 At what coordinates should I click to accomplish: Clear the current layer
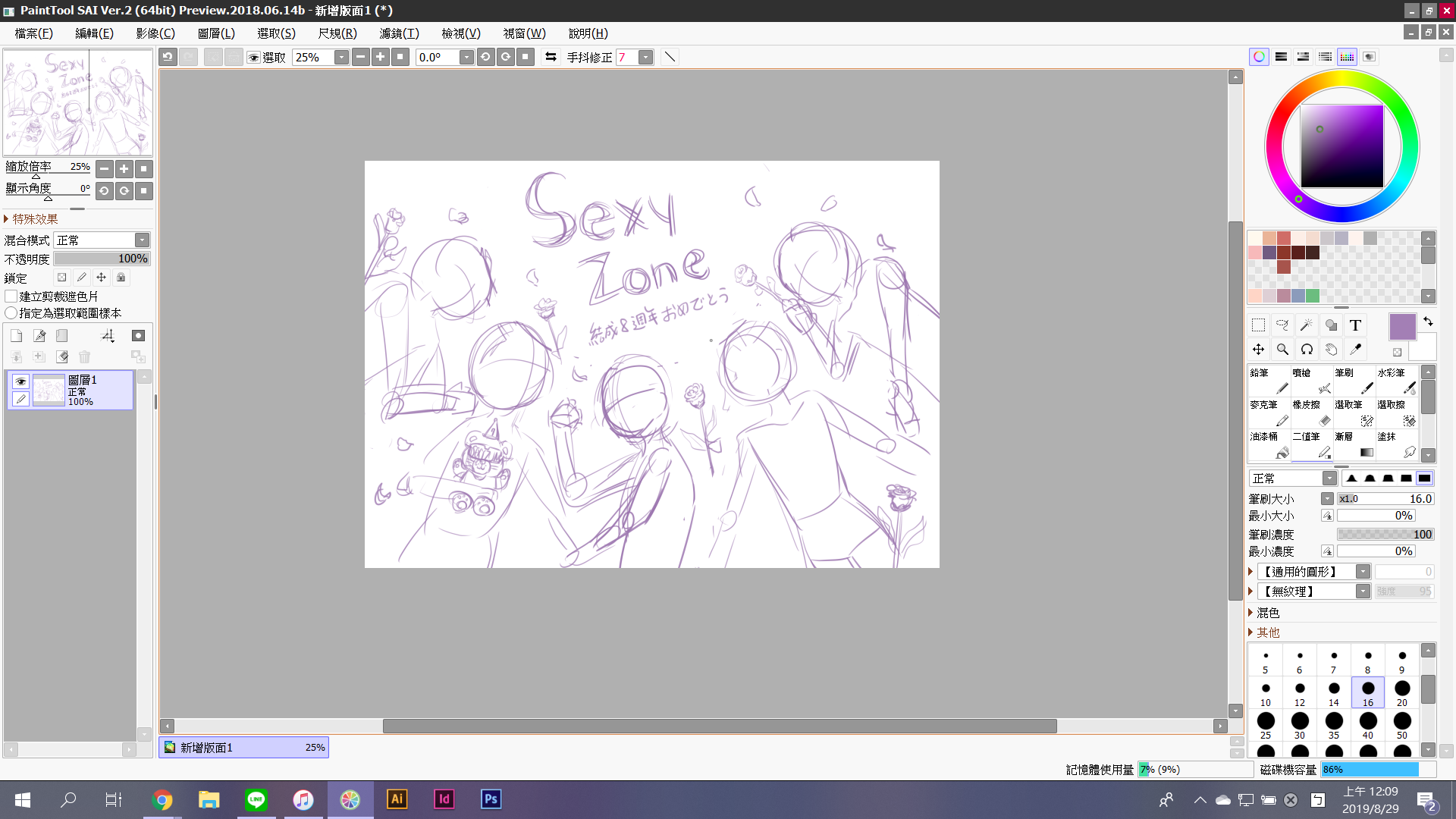tap(62, 356)
